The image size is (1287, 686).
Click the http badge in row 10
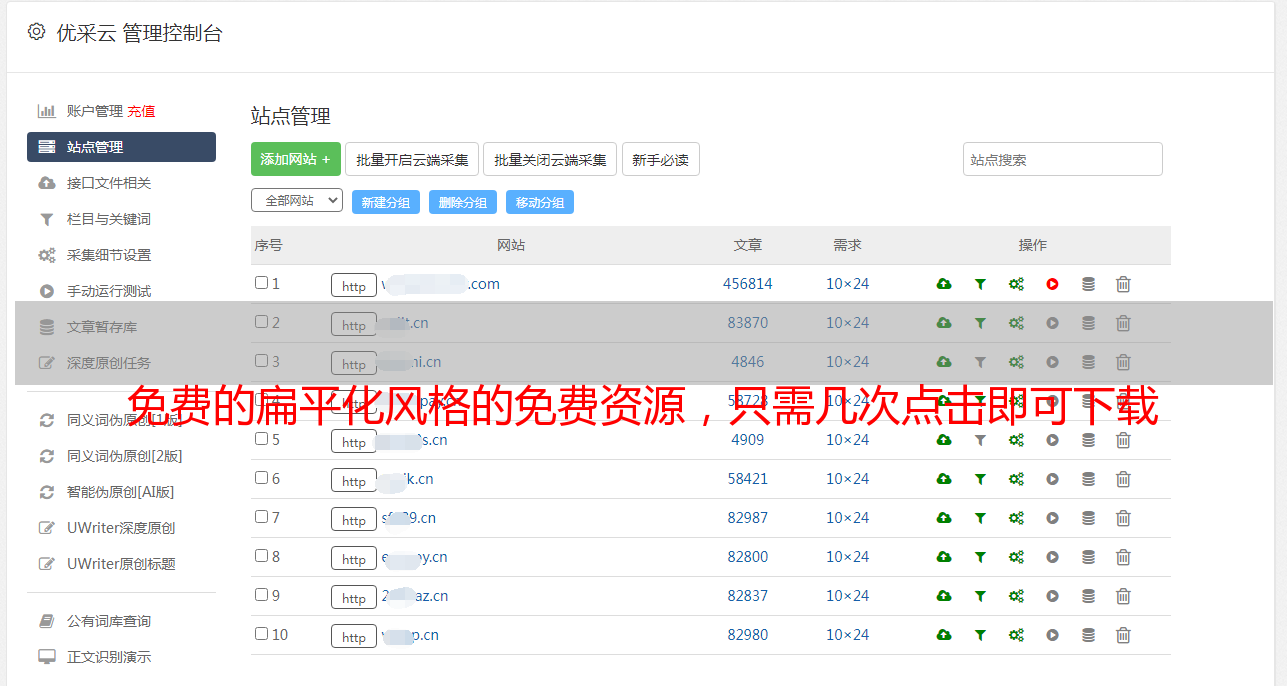tap(354, 636)
